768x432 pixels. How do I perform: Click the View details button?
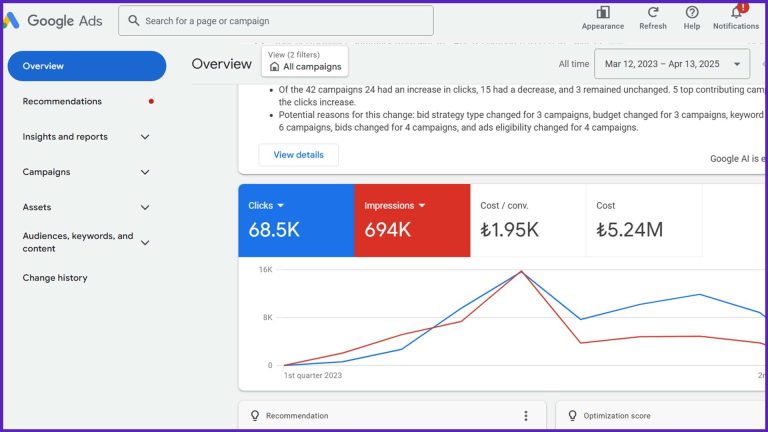[298, 155]
